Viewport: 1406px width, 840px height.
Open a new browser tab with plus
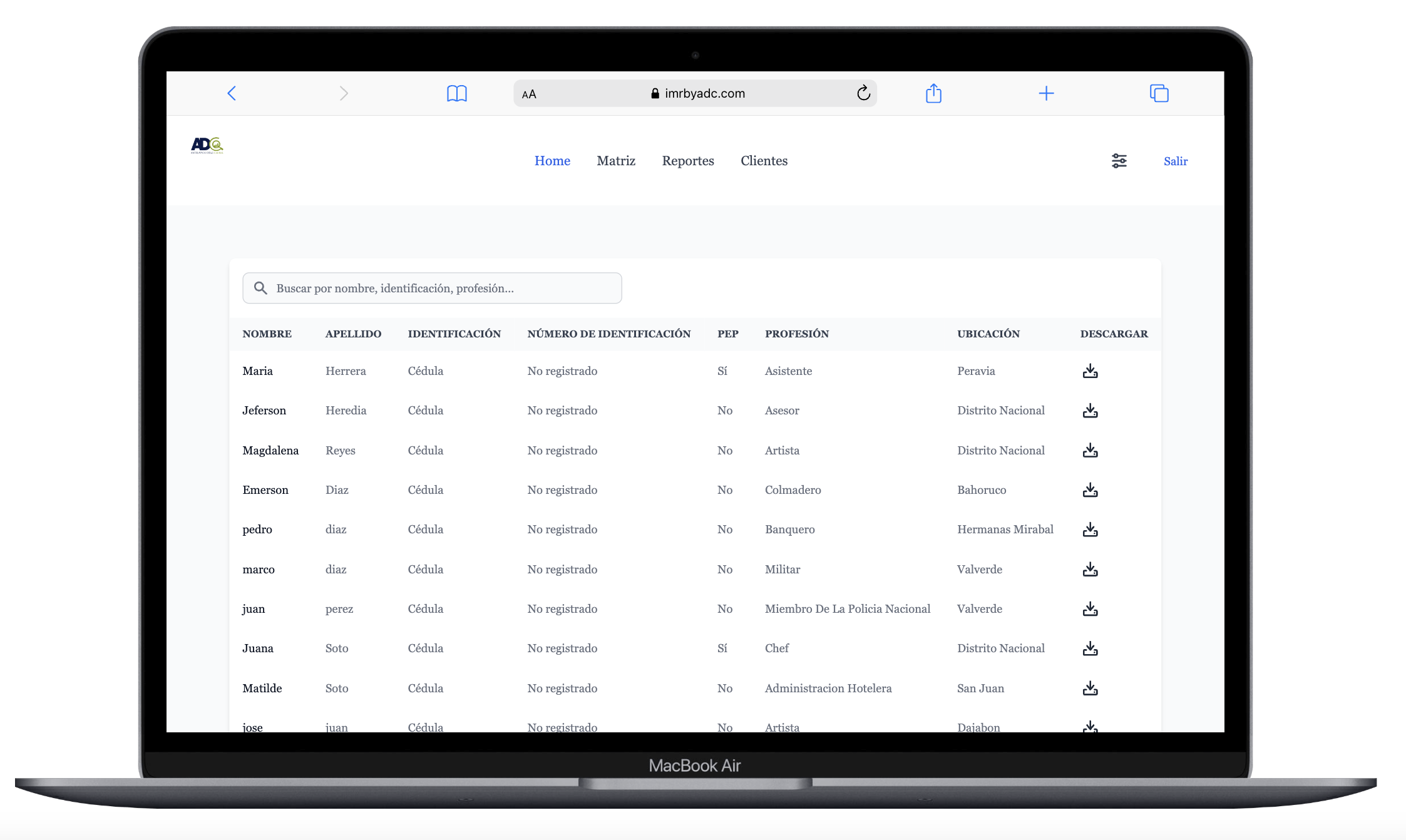click(1046, 94)
